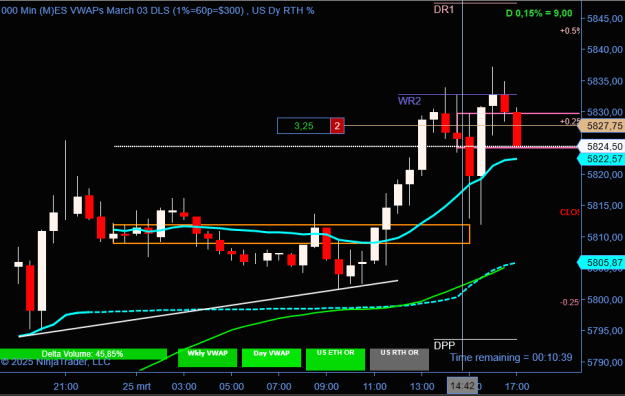
Task: Click the 5827,75 price marker on axis
Action: click(601, 126)
